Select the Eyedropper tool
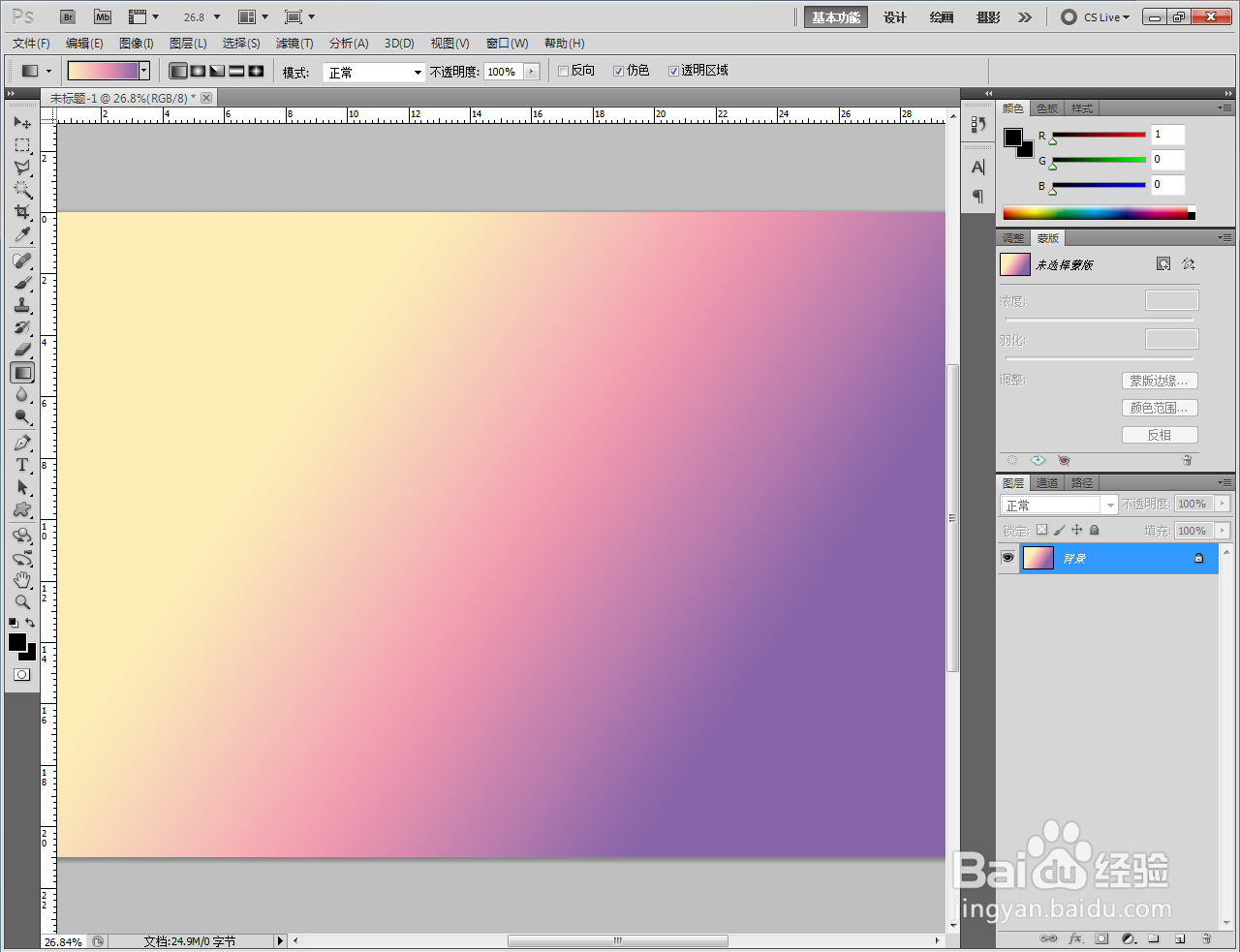This screenshot has width=1240, height=952. pos(22,234)
